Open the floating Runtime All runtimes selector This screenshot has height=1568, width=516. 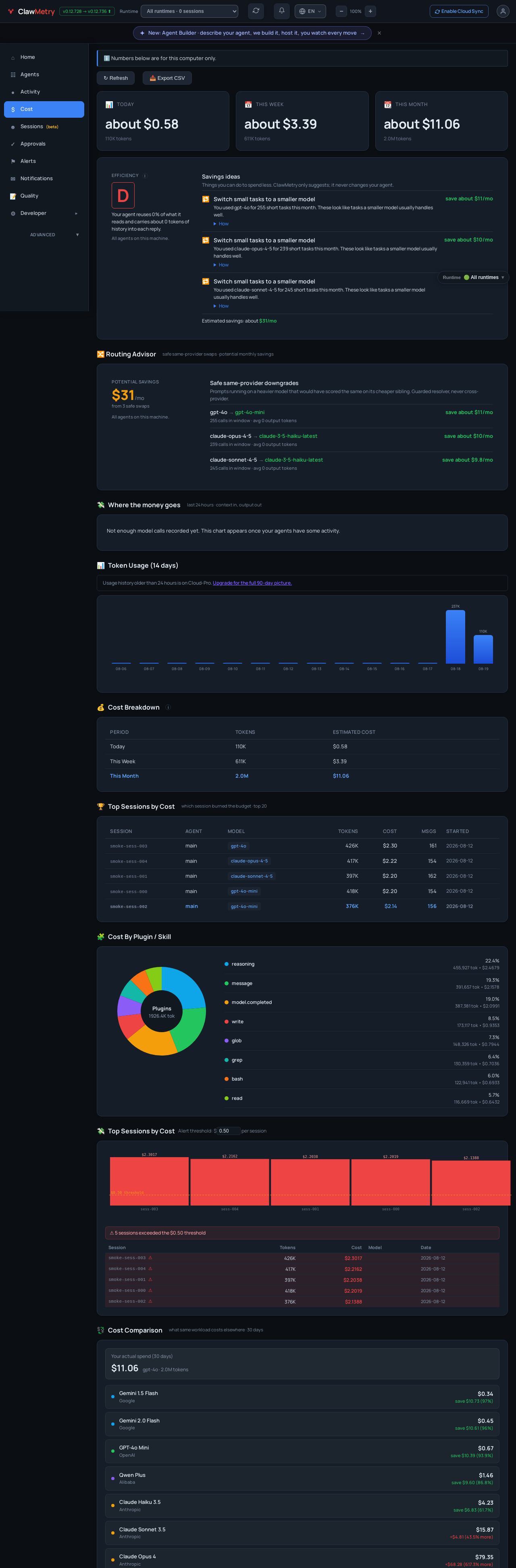[473, 277]
